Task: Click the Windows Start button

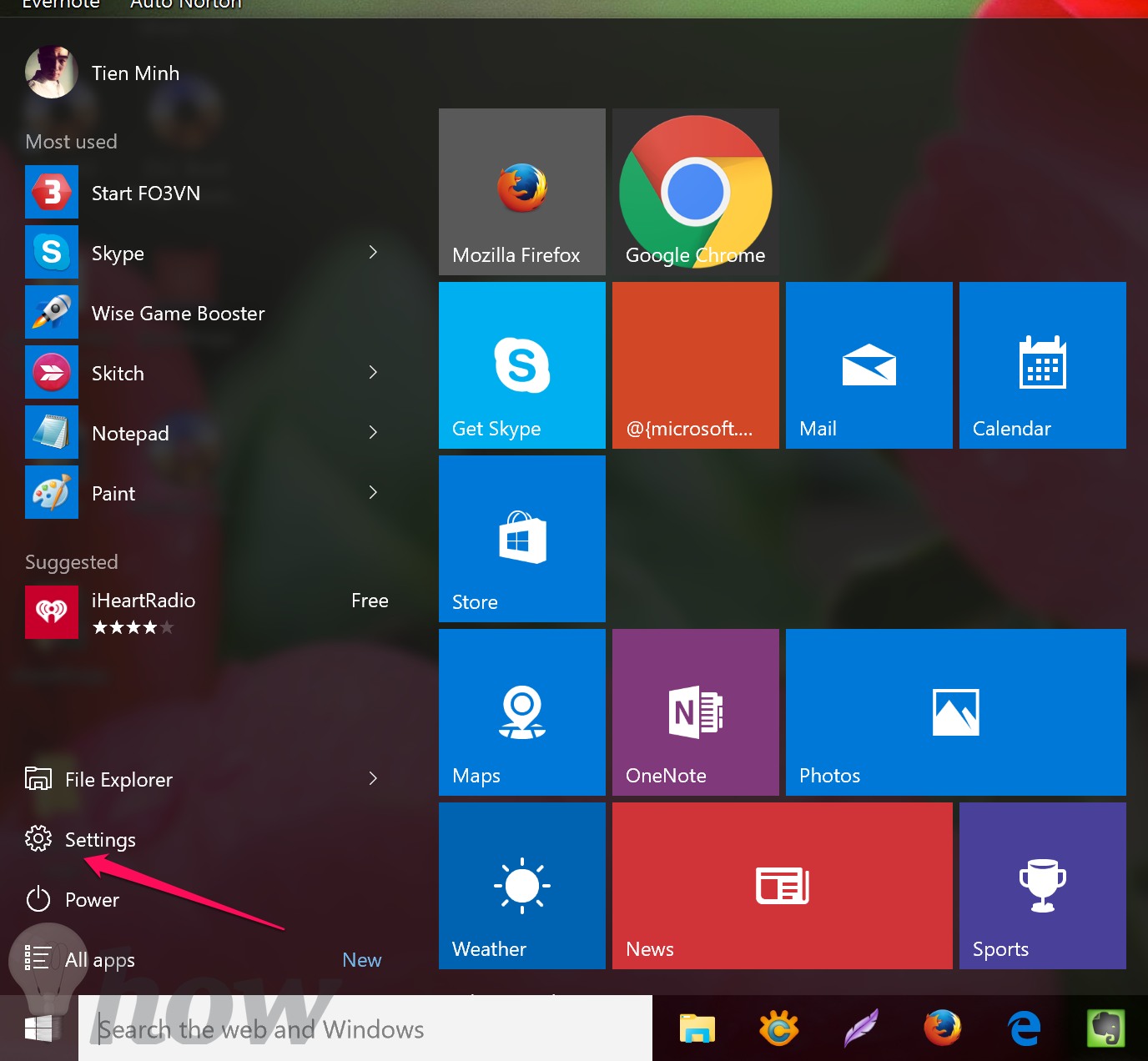Action: click(38, 1028)
